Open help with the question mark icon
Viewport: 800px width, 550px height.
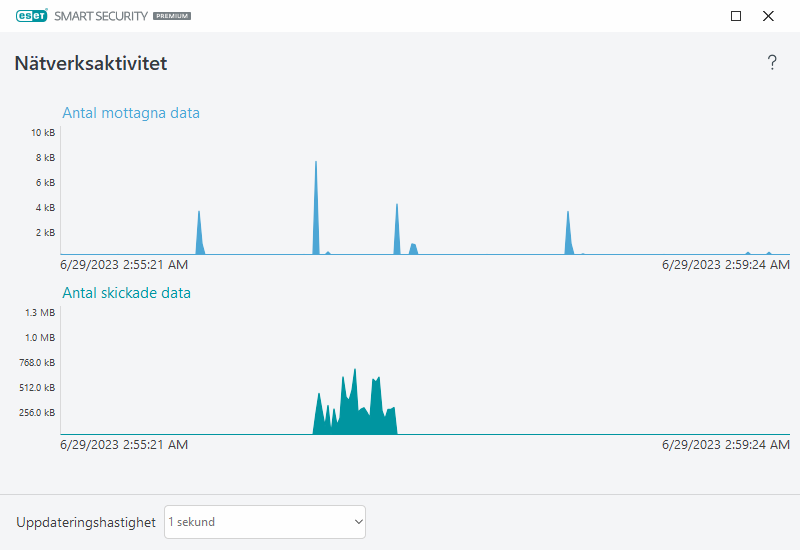point(772,63)
